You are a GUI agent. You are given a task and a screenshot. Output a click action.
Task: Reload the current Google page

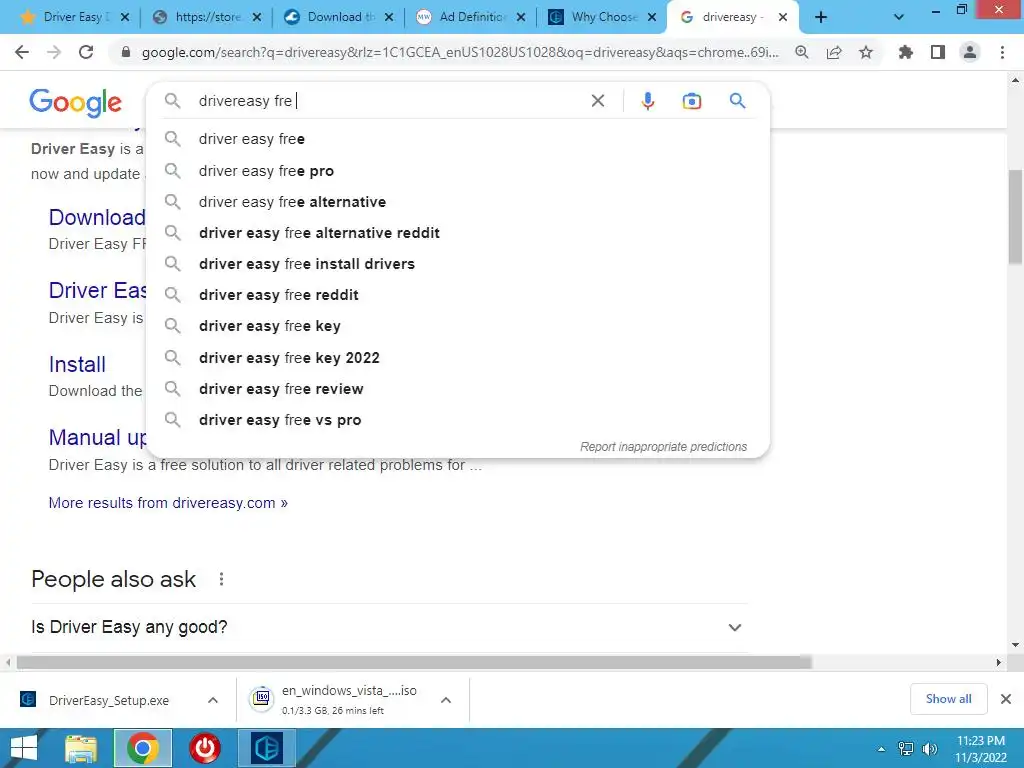coord(86,52)
